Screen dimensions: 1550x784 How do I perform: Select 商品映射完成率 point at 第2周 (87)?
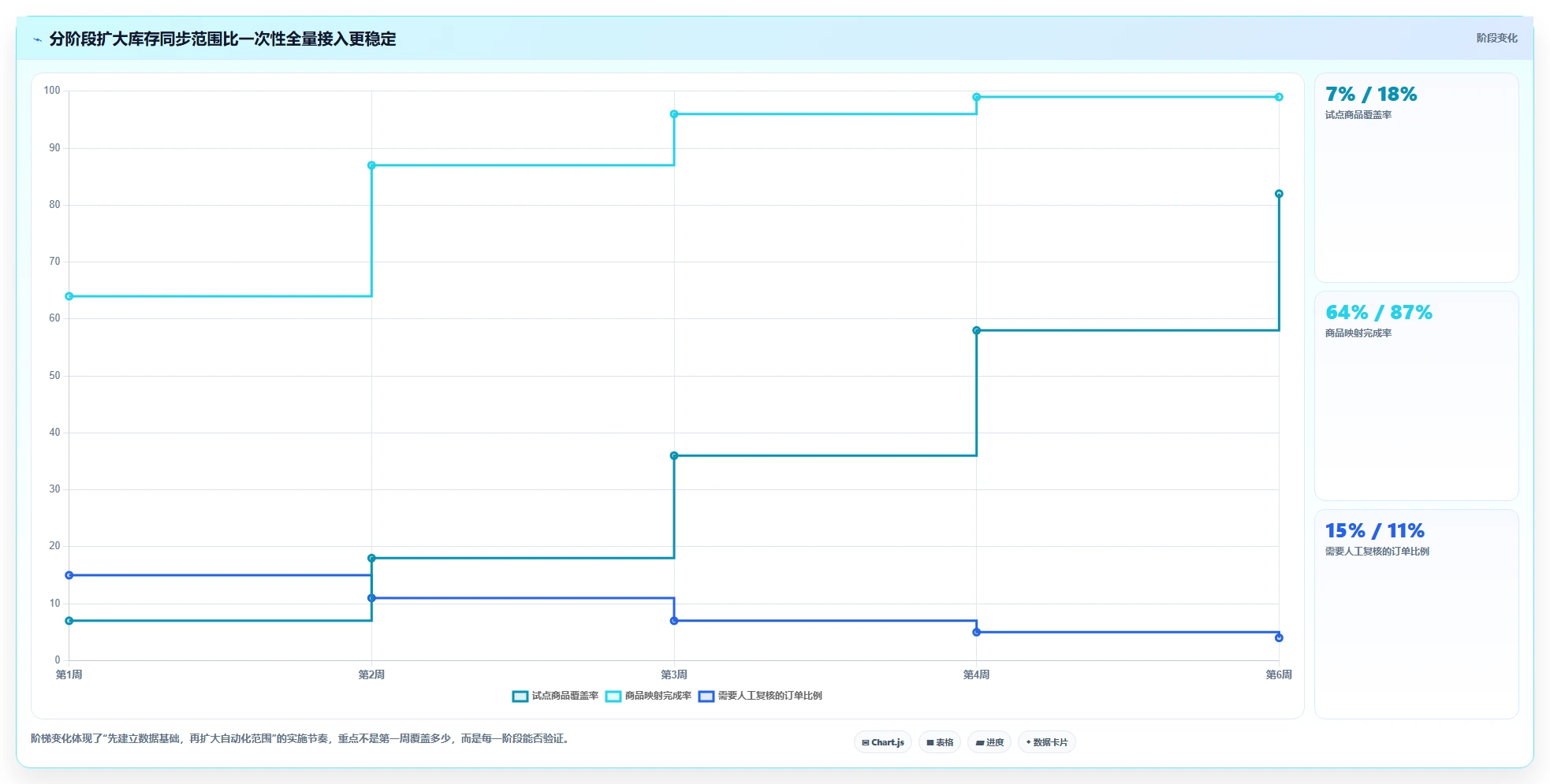point(371,165)
